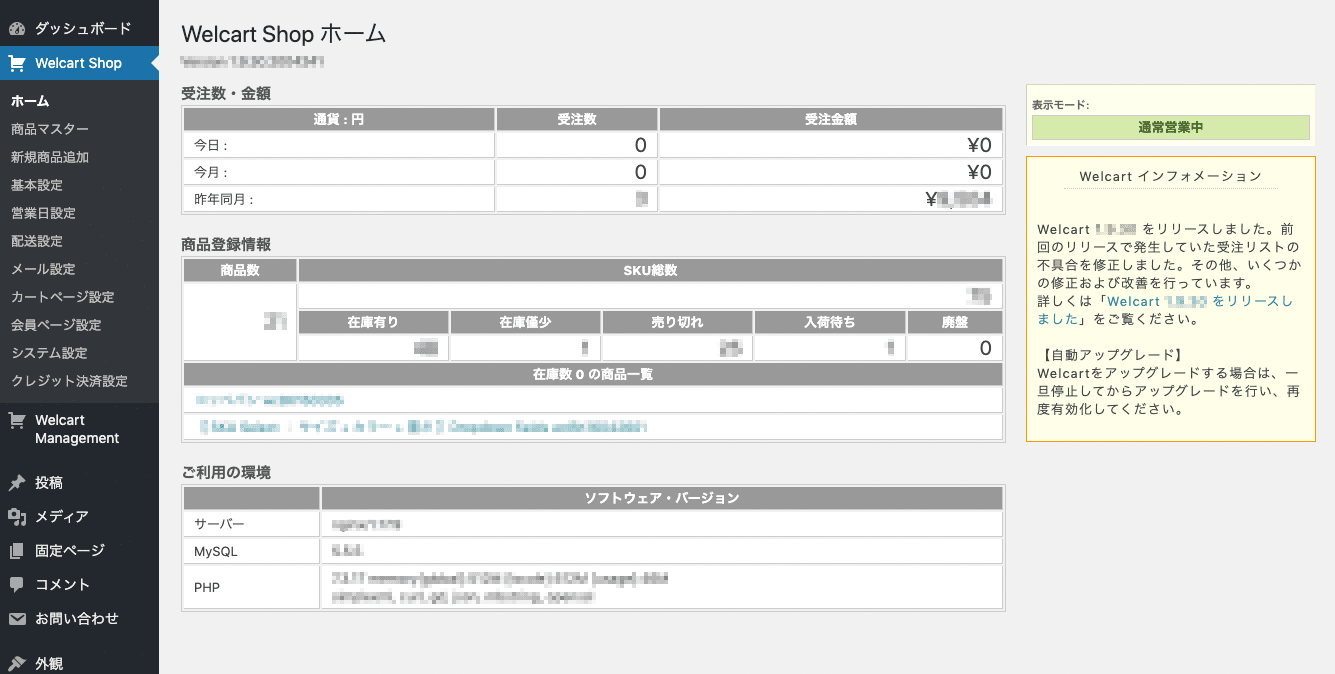Click the 入荷待ち header cell
This screenshot has height=674, width=1335.
[x=829, y=322]
